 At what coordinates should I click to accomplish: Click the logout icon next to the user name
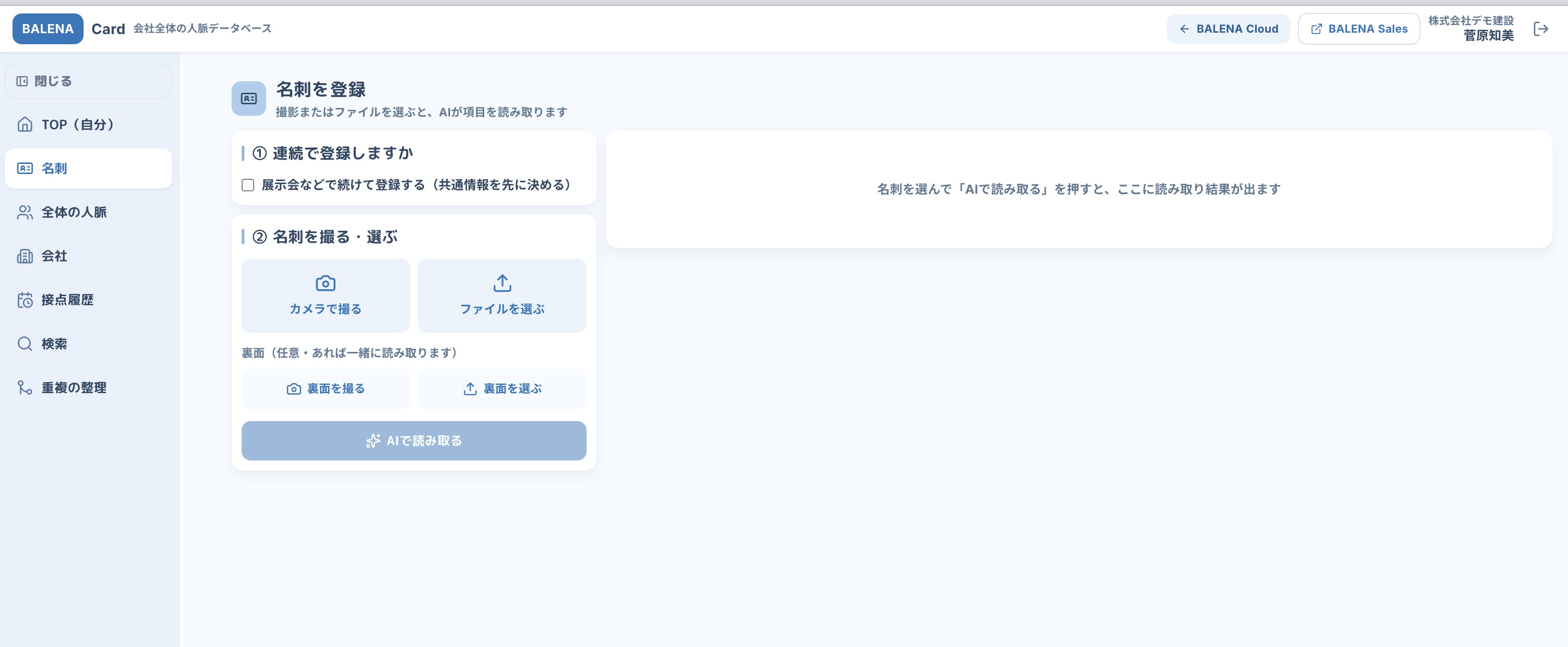1541,29
